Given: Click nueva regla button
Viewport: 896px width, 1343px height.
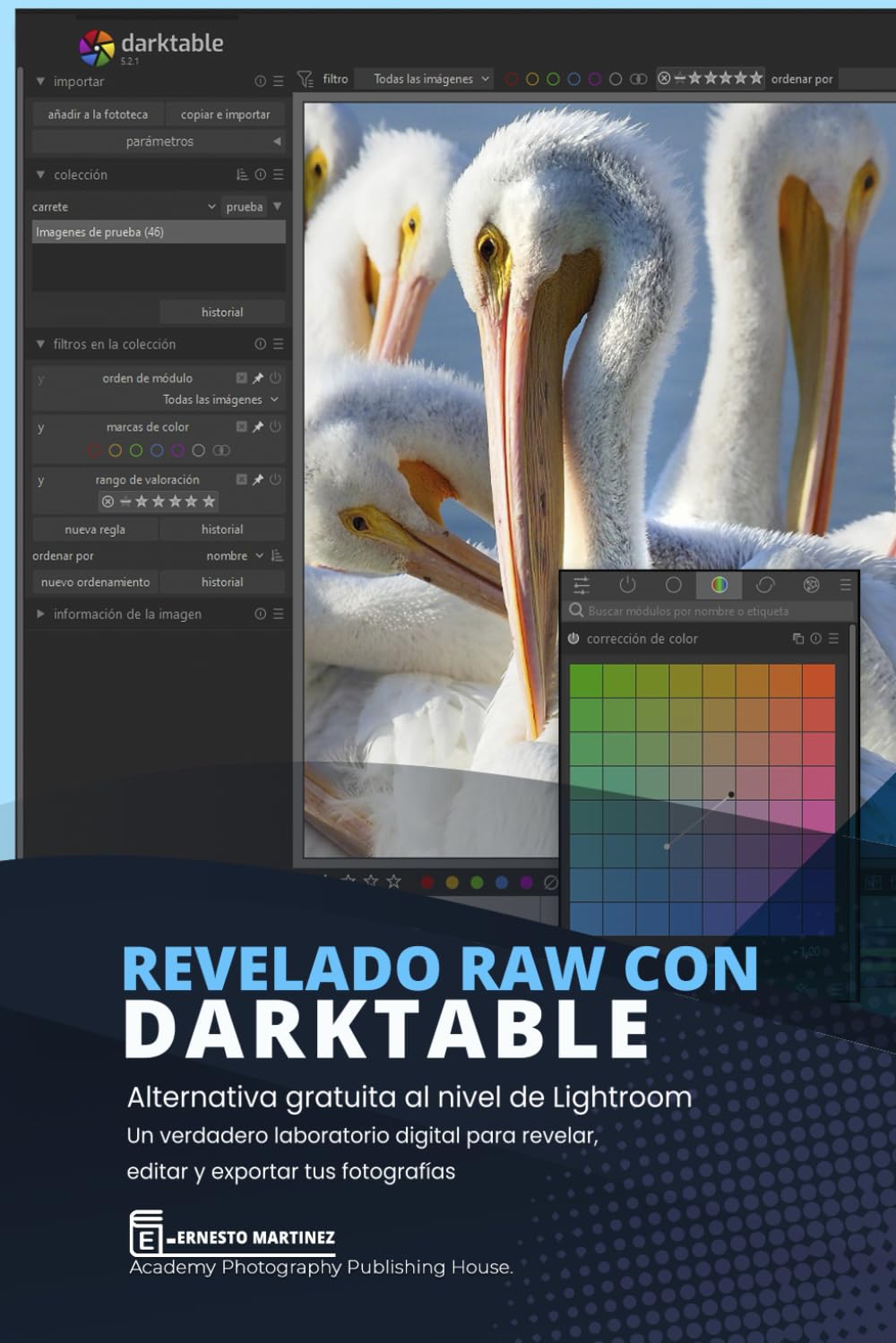Looking at the screenshot, I should point(95,529).
